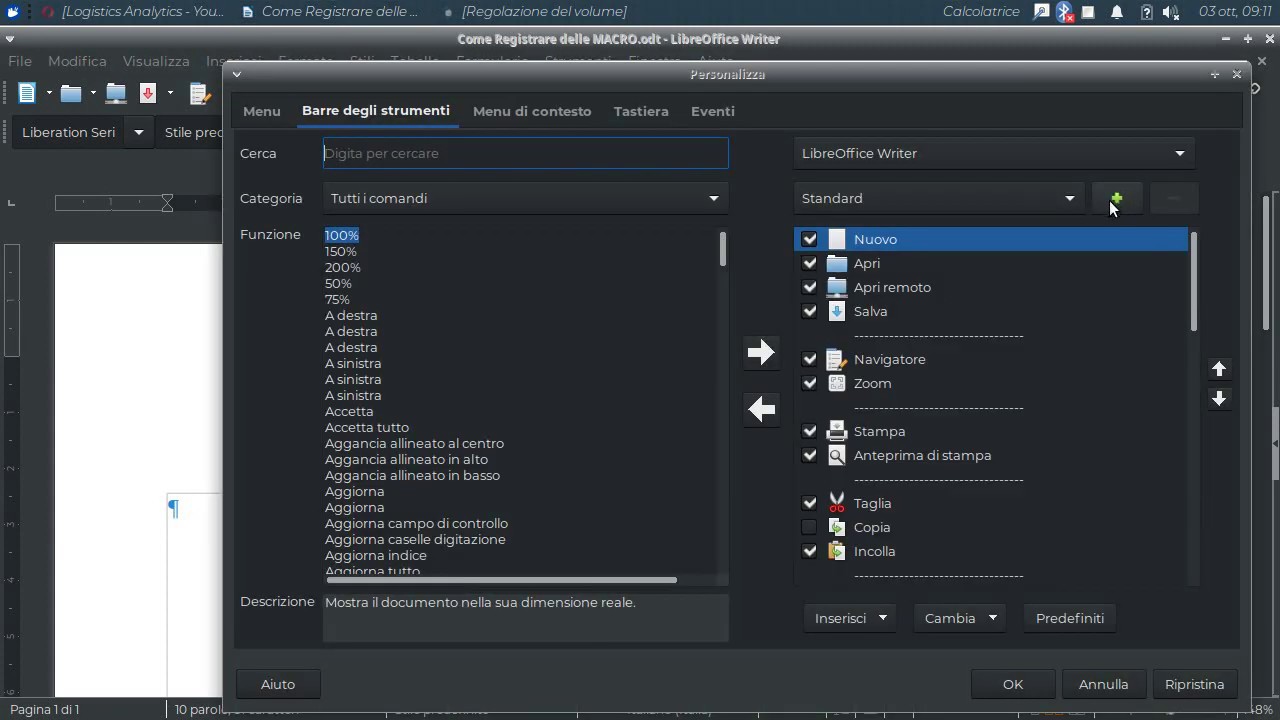Open the Cambia dropdown button
The image size is (1280, 720).
point(959,618)
